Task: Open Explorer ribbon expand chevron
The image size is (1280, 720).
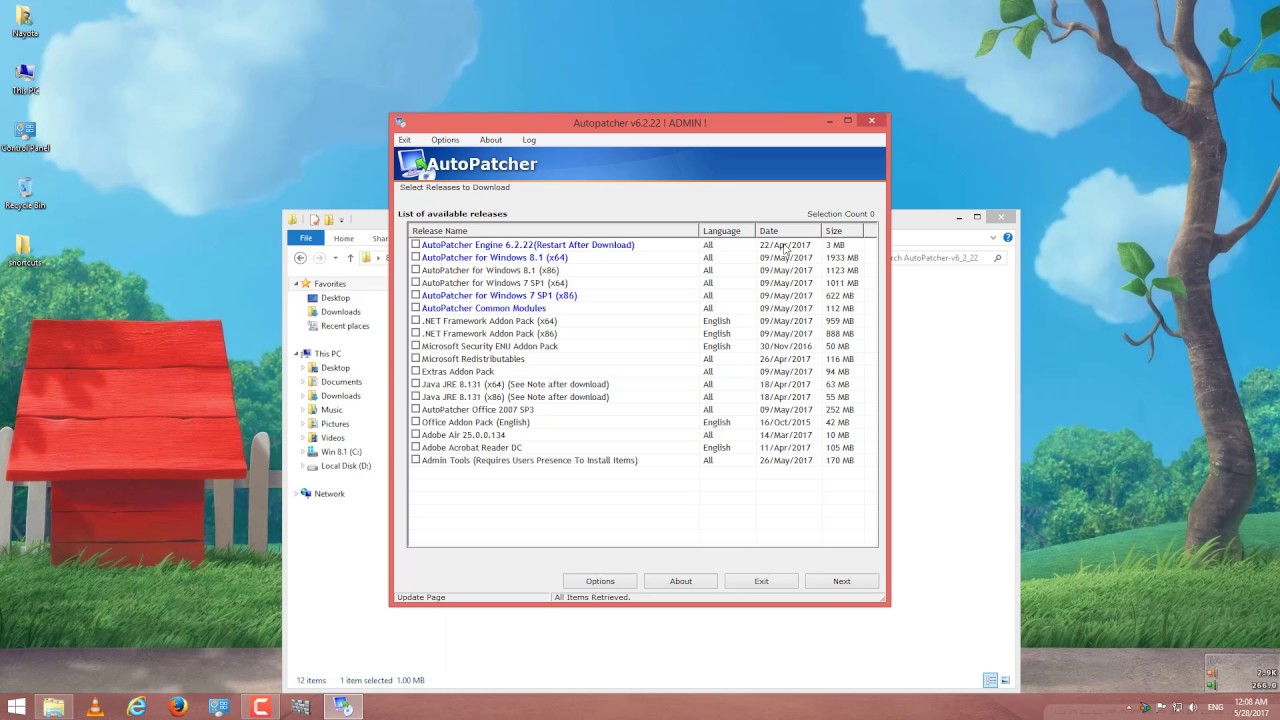Action: tap(993, 238)
